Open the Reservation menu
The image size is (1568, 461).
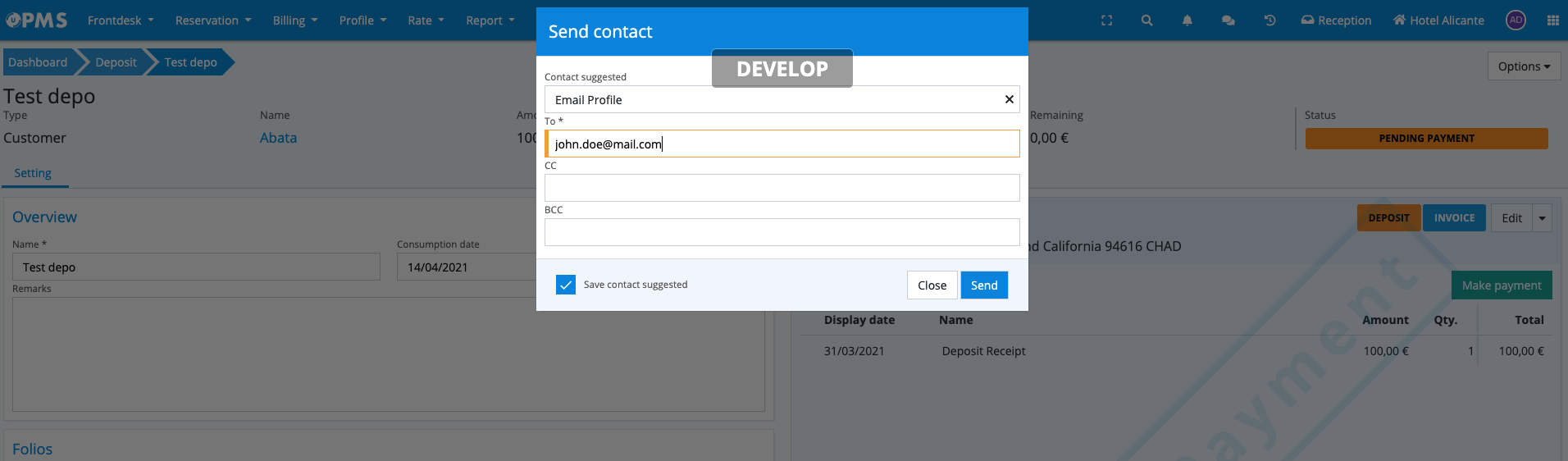[213, 21]
